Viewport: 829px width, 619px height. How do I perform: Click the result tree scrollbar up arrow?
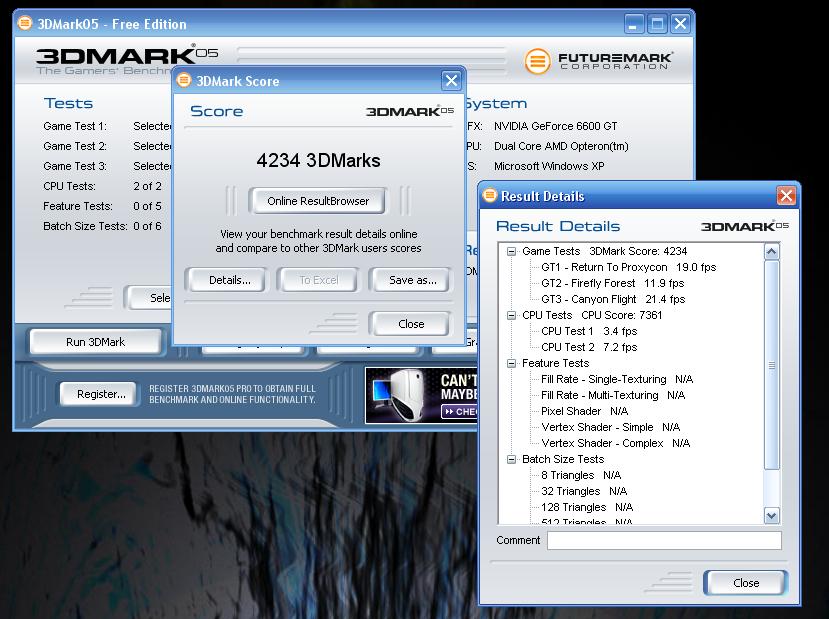click(x=771, y=252)
